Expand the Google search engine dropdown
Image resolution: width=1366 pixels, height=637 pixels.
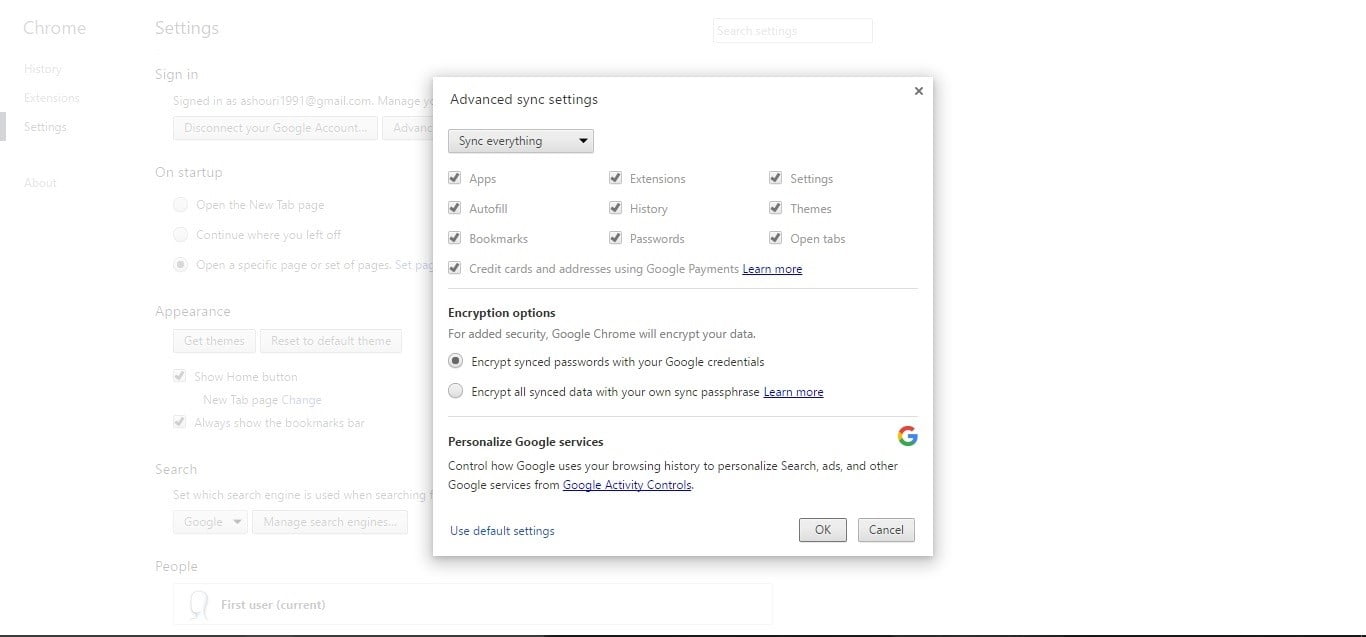coord(209,522)
